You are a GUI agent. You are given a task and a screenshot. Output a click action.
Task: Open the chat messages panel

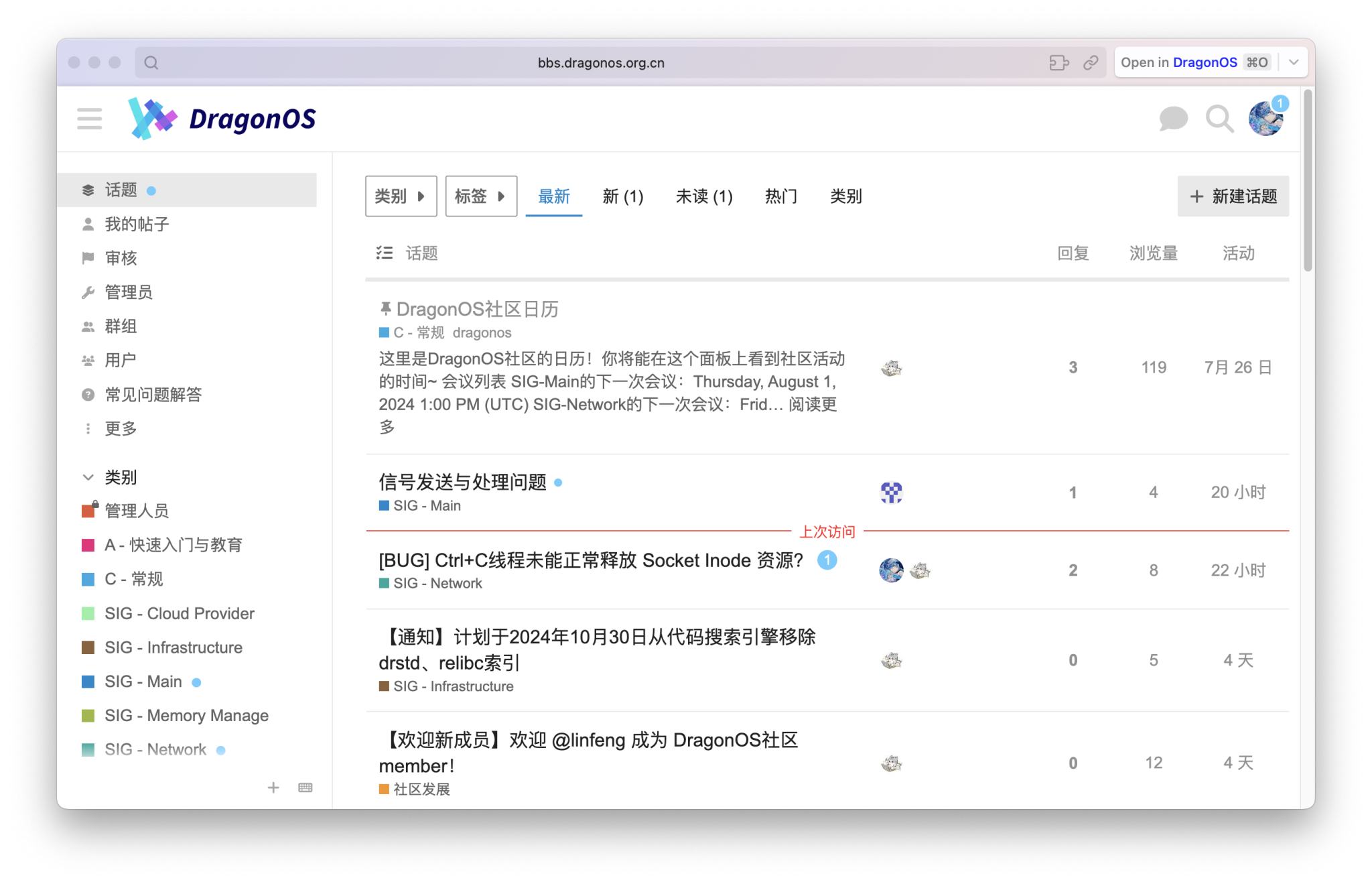click(1172, 119)
